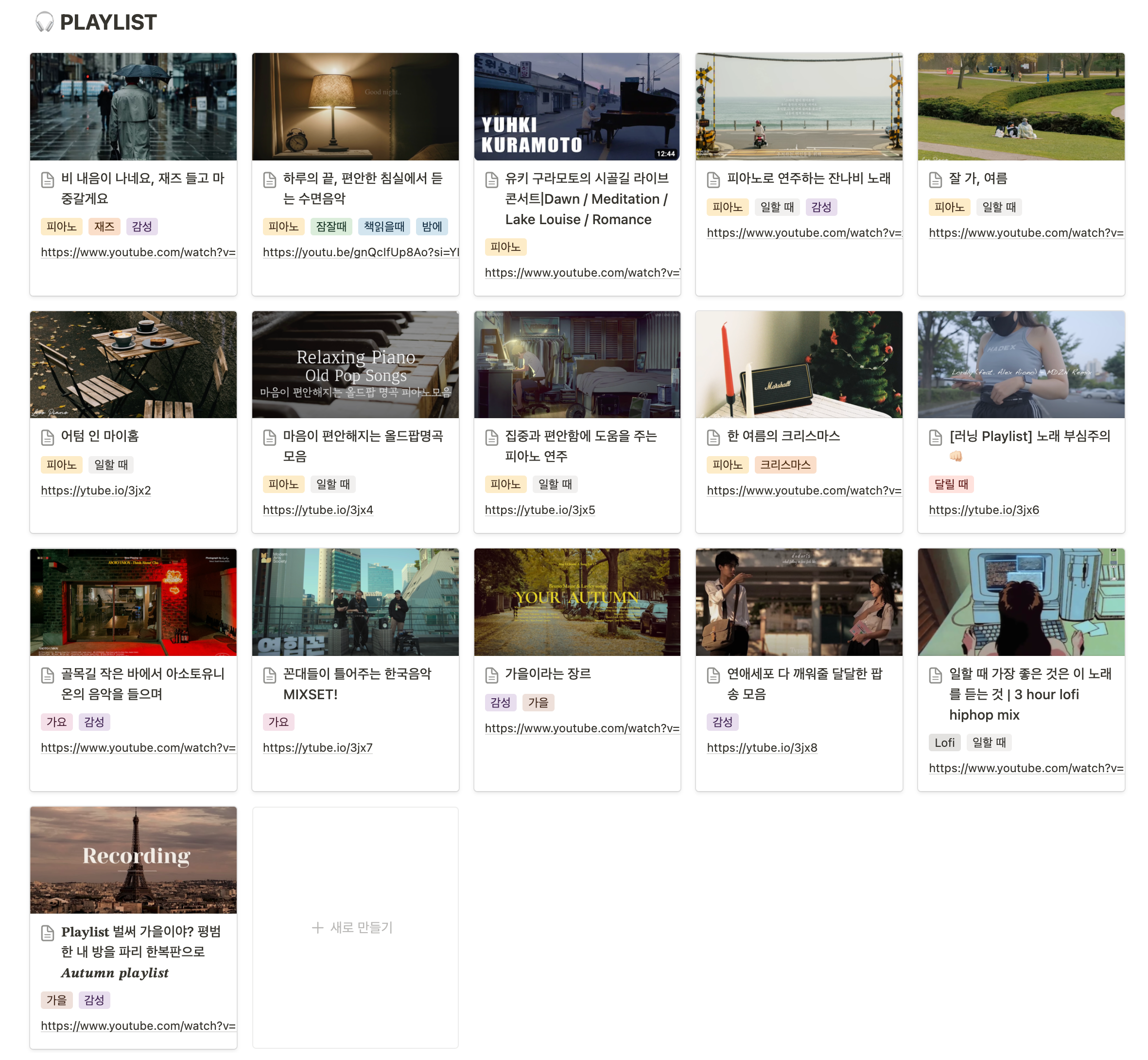
Task: Click page icon of '피아노로 연주하는 잔나비 노래' card
Action: (x=713, y=179)
